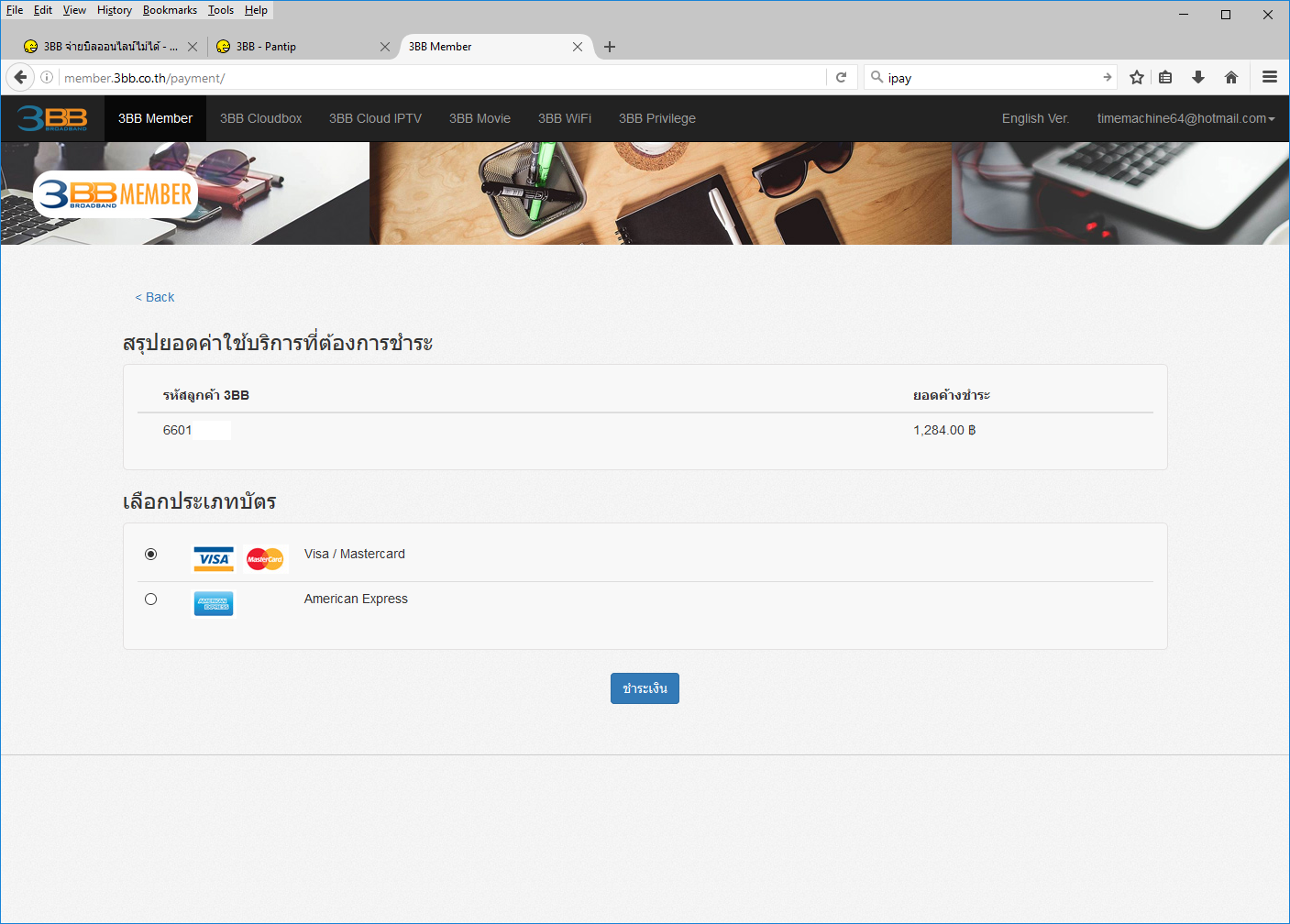The width and height of the screenshot is (1290, 924).
Task: Show bookmarks list icon
Action: point(1166,78)
